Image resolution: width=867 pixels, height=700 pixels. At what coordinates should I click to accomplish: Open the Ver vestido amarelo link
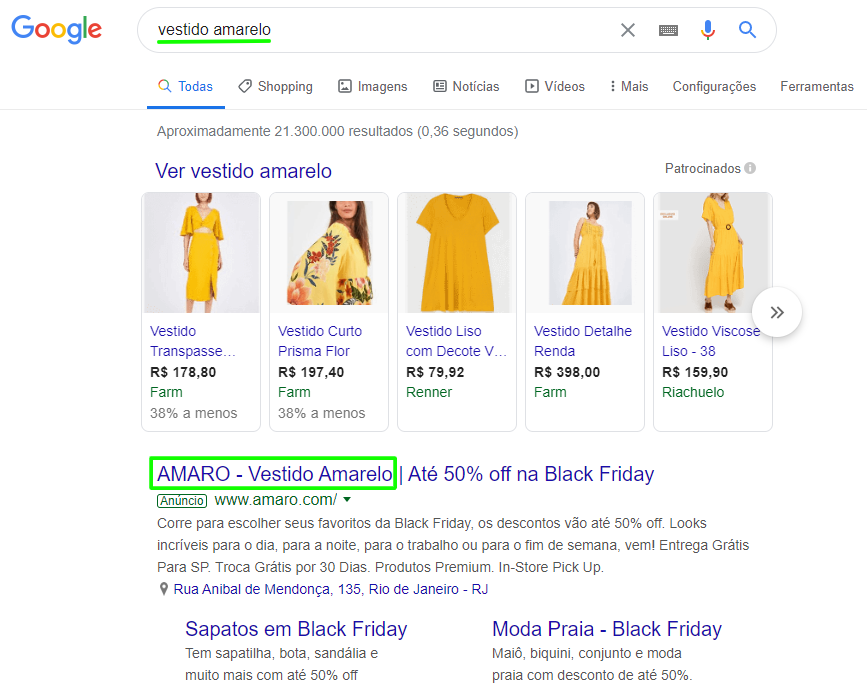[x=243, y=171]
